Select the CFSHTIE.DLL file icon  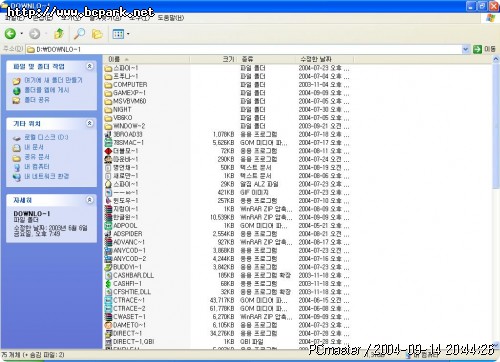click(108, 292)
